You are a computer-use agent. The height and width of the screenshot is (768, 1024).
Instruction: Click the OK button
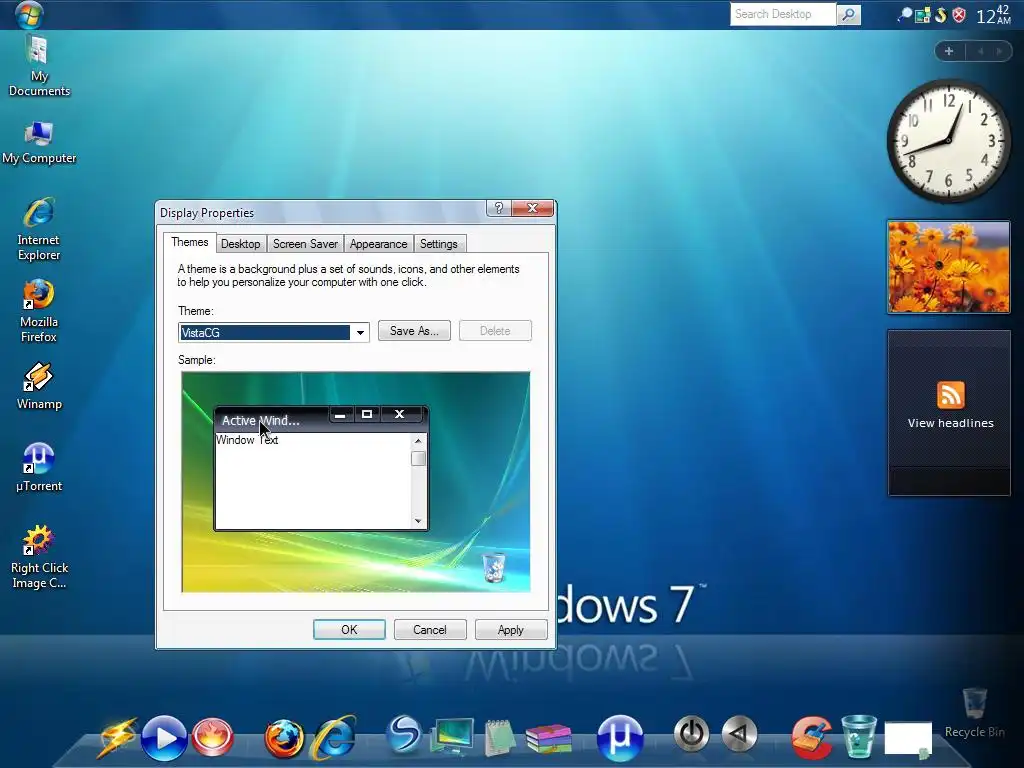tap(349, 630)
